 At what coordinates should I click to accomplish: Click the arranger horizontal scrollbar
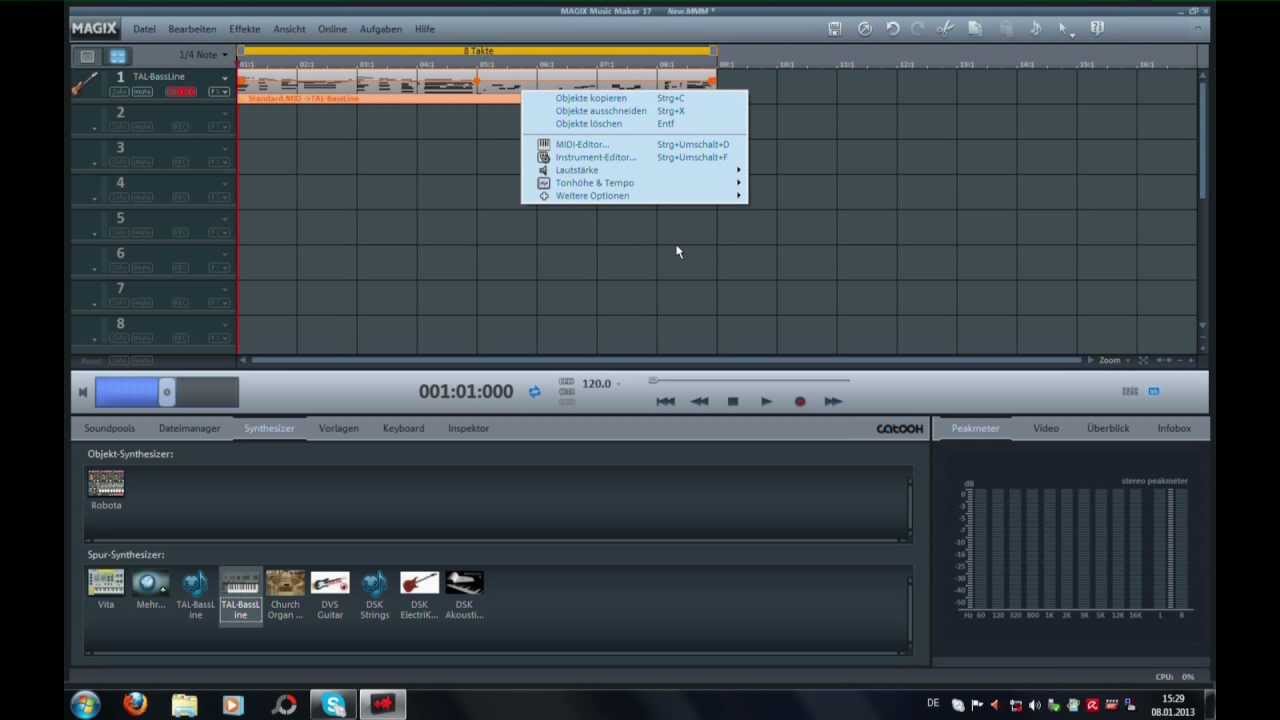point(665,360)
